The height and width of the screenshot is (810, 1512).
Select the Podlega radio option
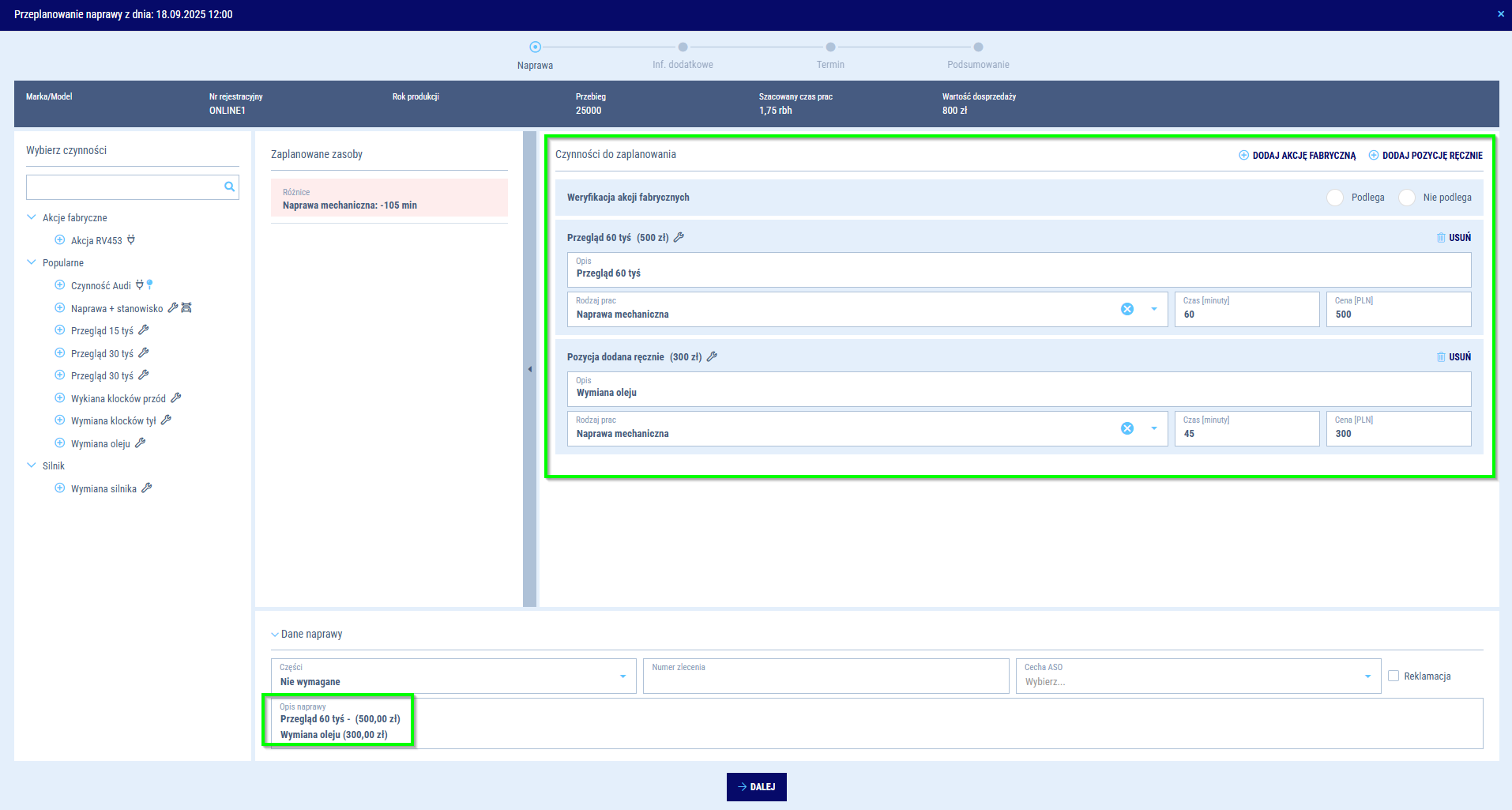(1335, 198)
